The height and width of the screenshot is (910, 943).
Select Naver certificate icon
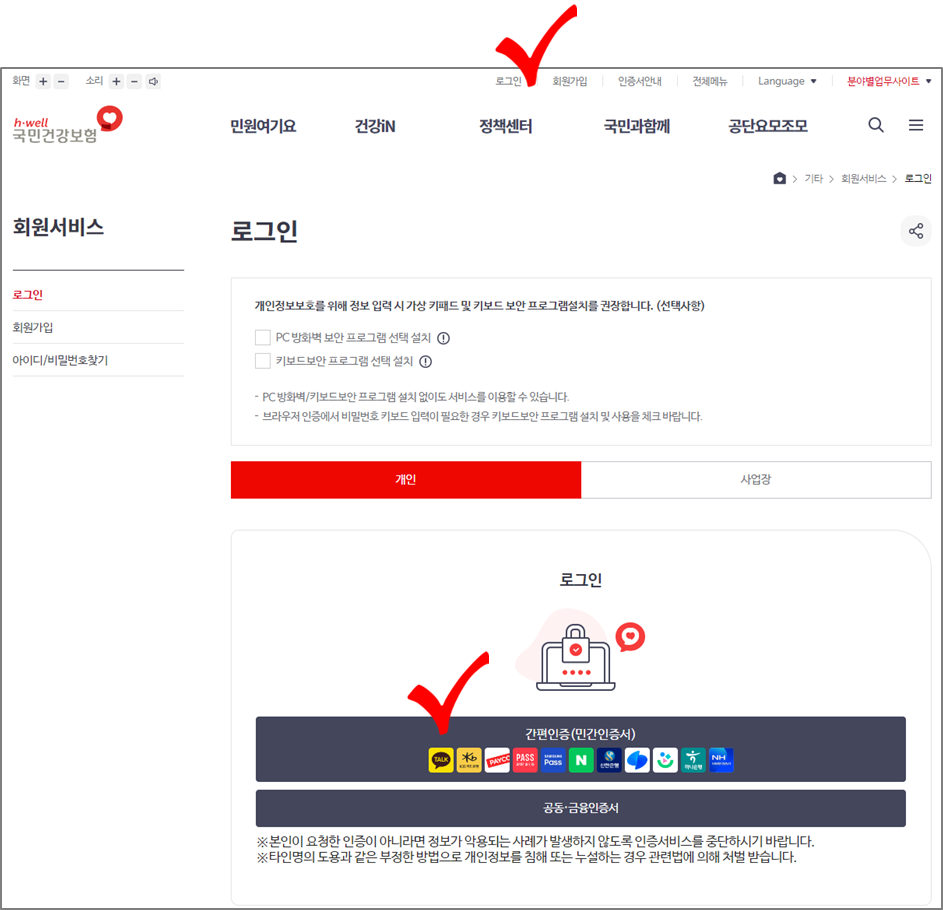580,760
